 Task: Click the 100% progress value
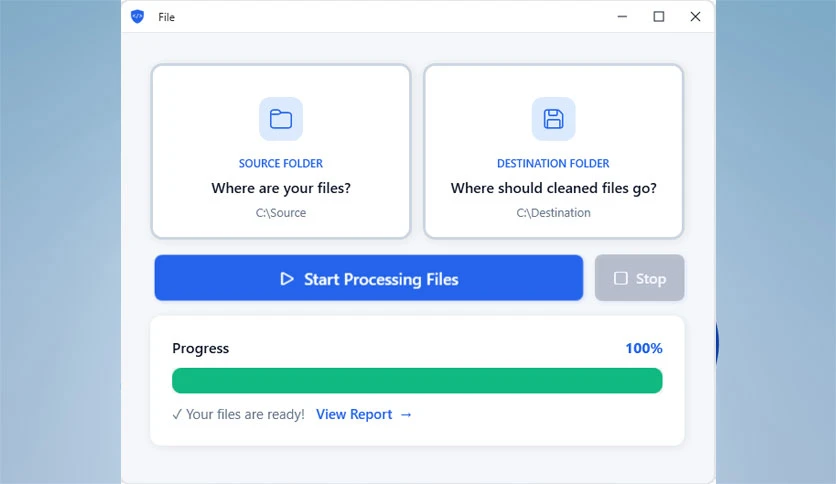(x=644, y=348)
